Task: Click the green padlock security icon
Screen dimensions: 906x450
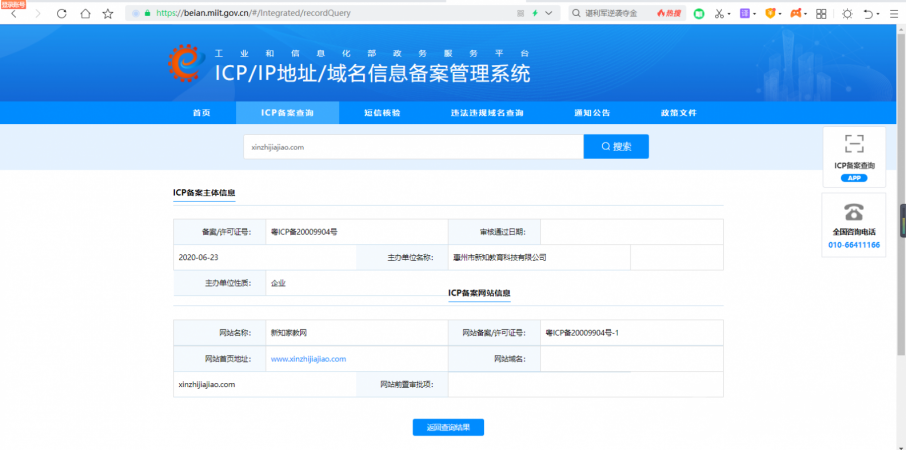Action: pos(147,13)
